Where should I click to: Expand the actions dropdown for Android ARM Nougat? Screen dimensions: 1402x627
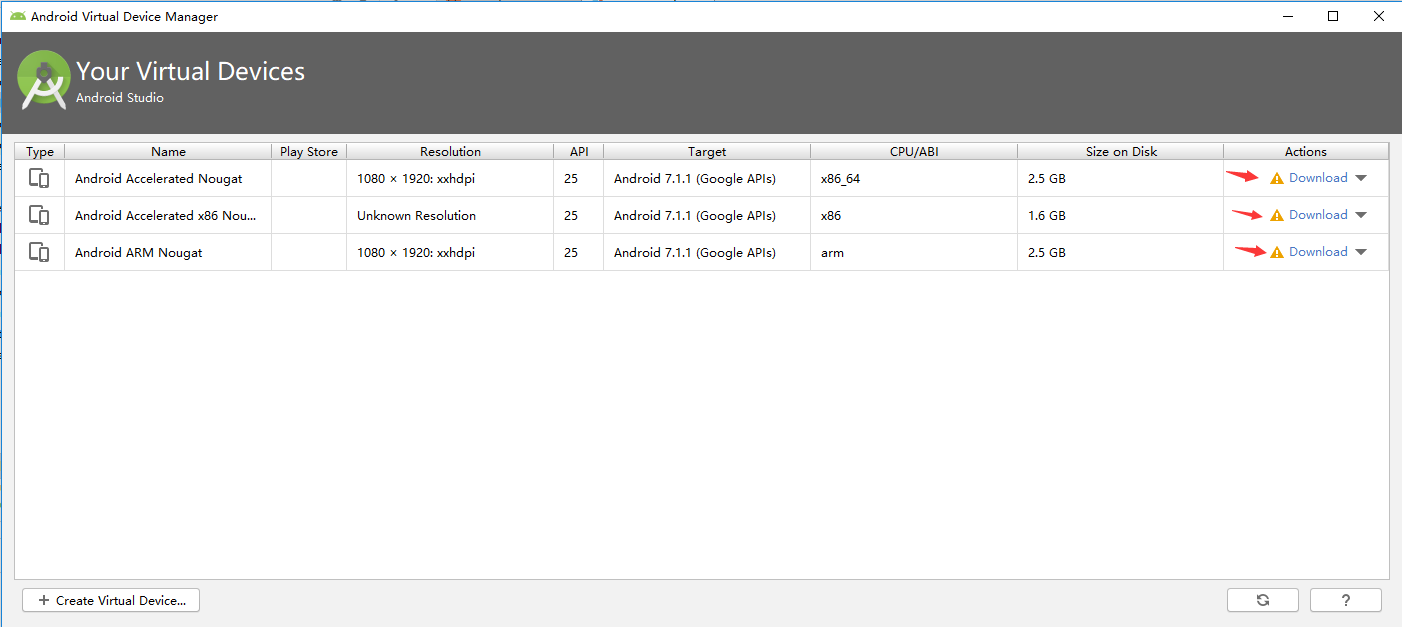click(1360, 252)
